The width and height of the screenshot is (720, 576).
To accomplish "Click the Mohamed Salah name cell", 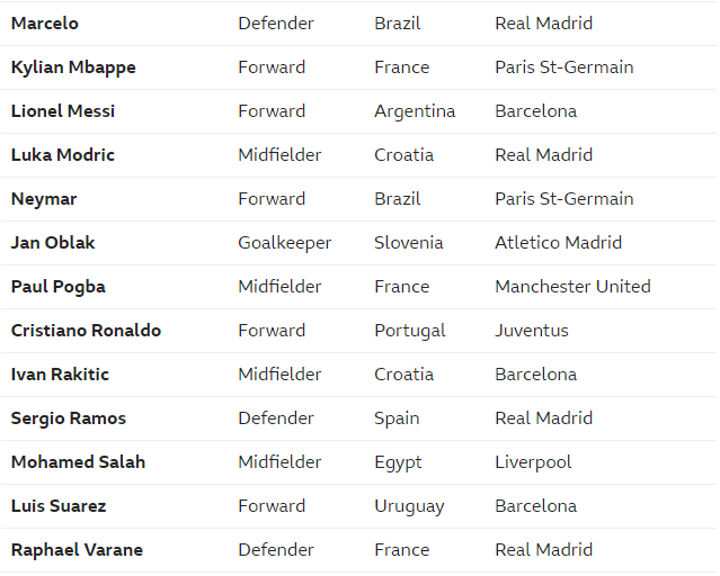I will coord(78,462).
